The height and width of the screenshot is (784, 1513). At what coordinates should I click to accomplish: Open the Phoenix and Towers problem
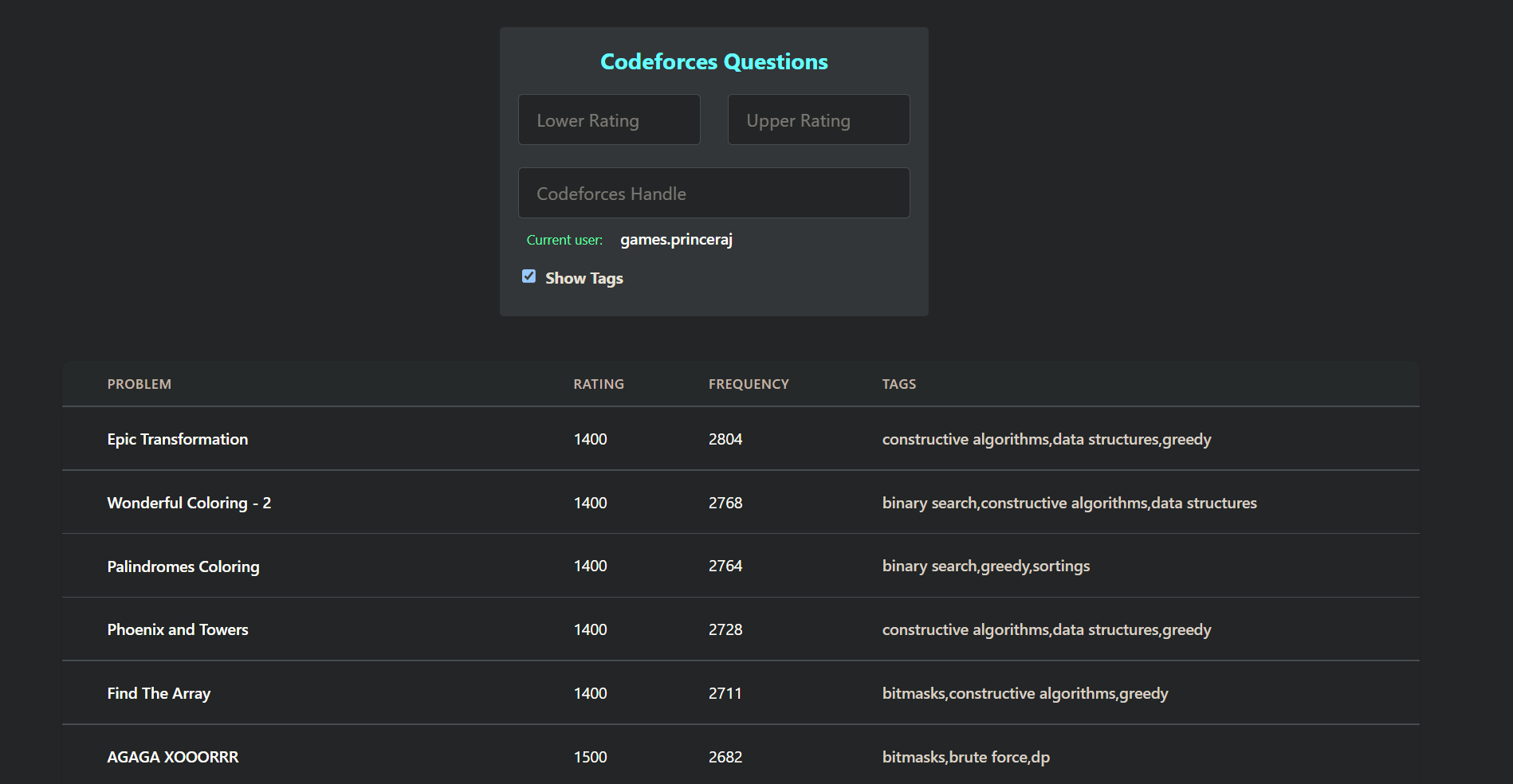coord(178,629)
